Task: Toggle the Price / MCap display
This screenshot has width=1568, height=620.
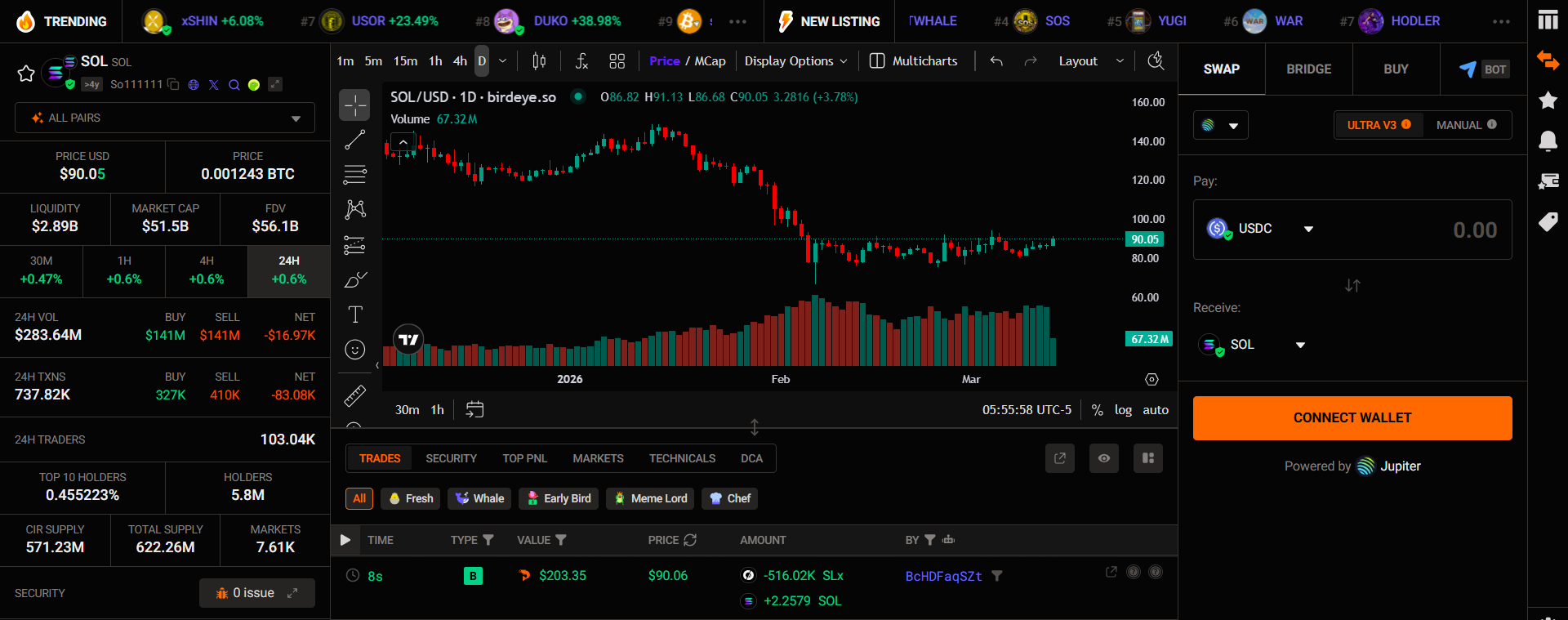Action: [x=688, y=61]
